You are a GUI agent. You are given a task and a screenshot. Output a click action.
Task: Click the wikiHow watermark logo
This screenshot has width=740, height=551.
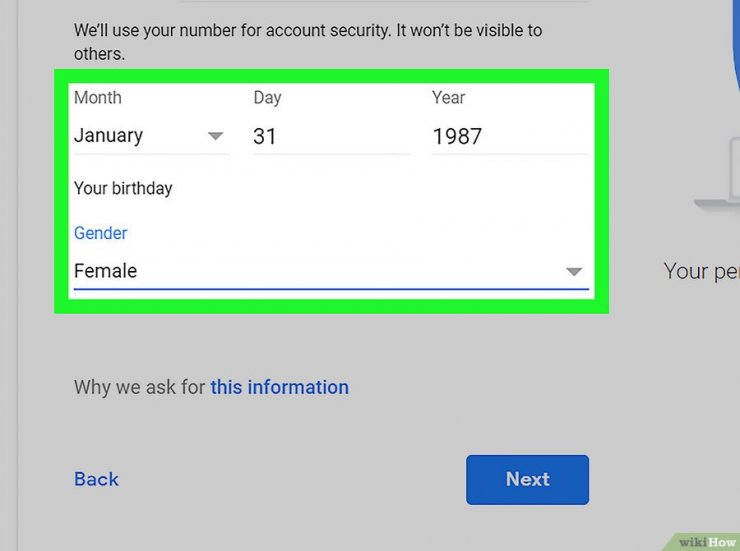pyautogui.click(x=706, y=542)
